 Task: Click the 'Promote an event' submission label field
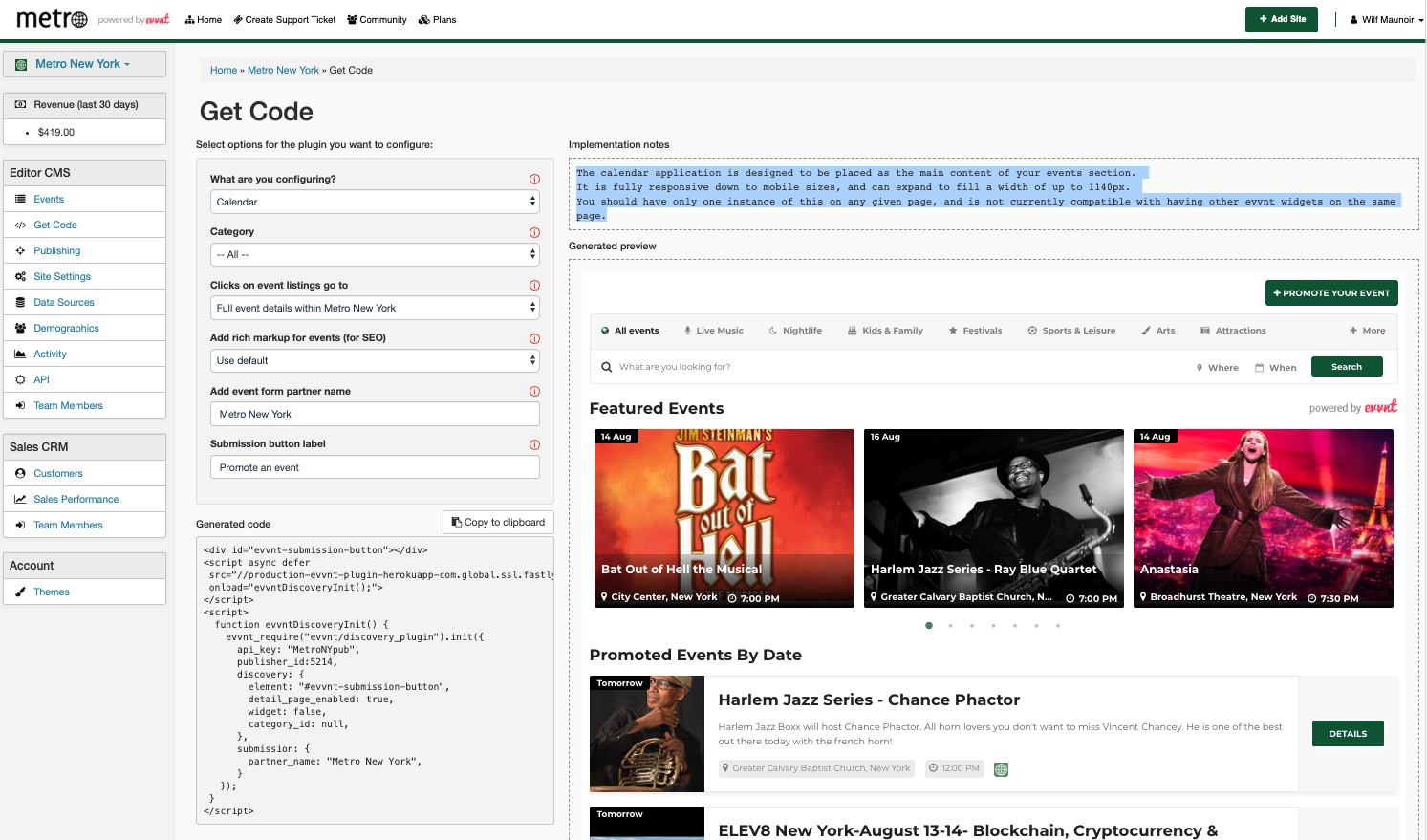[x=375, y=467]
